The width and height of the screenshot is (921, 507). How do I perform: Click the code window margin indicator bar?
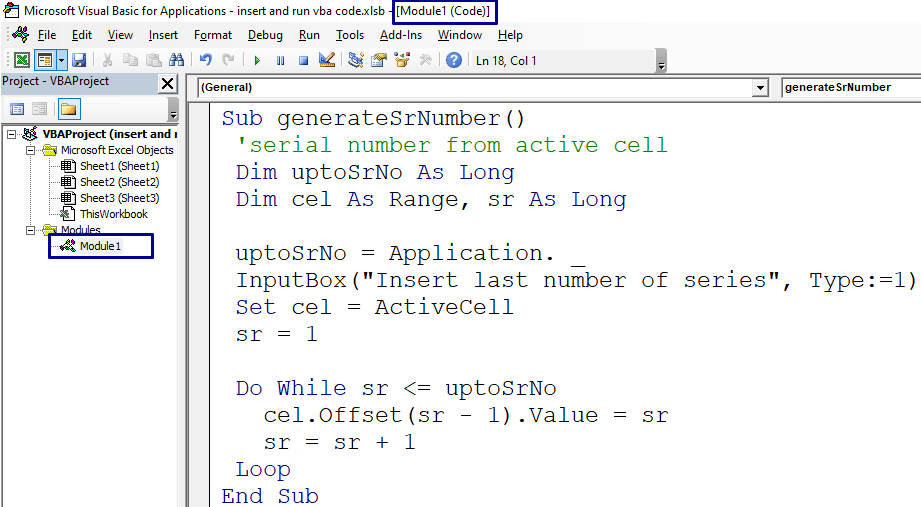(x=200, y=304)
